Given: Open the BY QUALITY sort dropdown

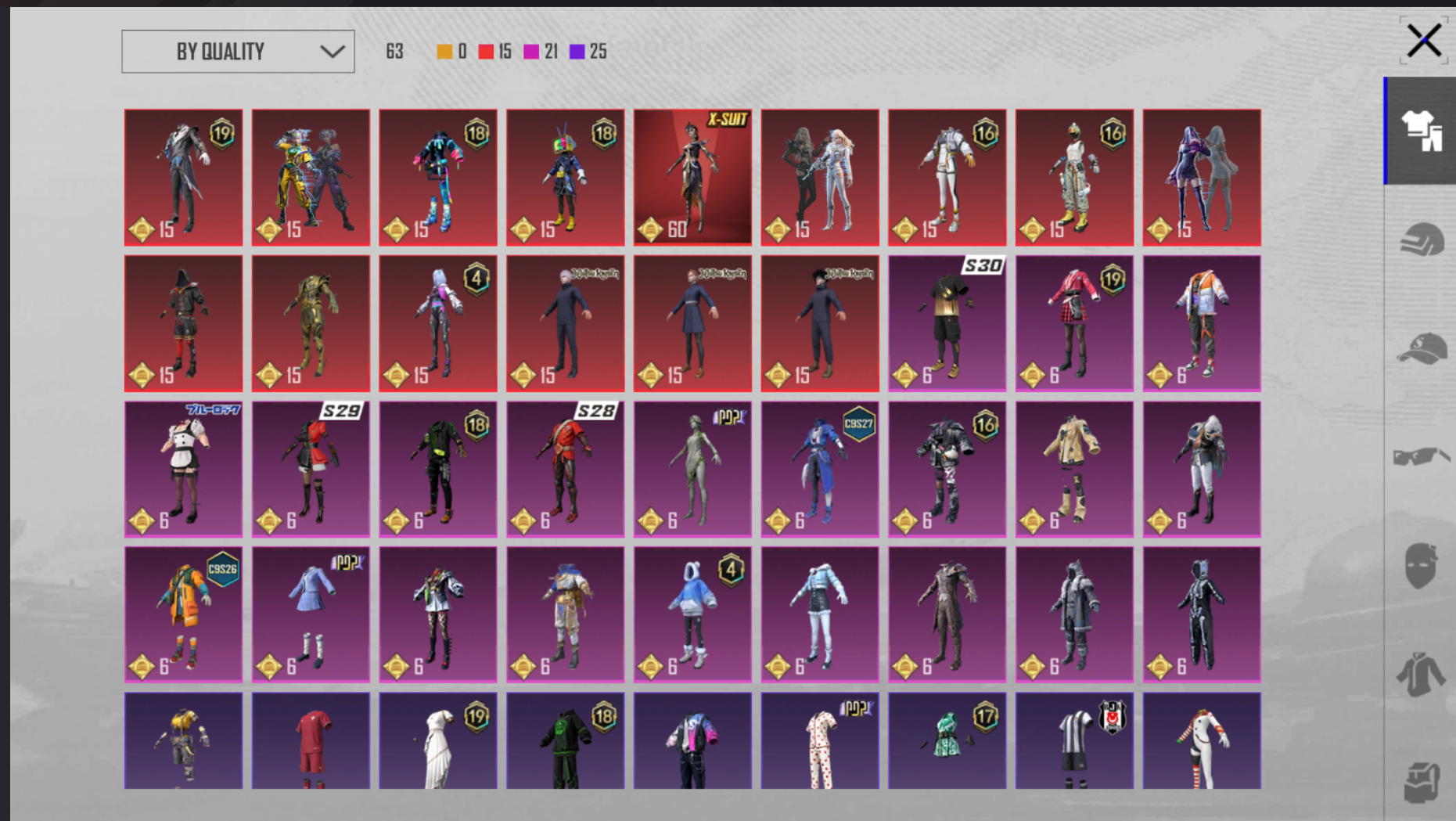Looking at the screenshot, I should pos(238,52).
